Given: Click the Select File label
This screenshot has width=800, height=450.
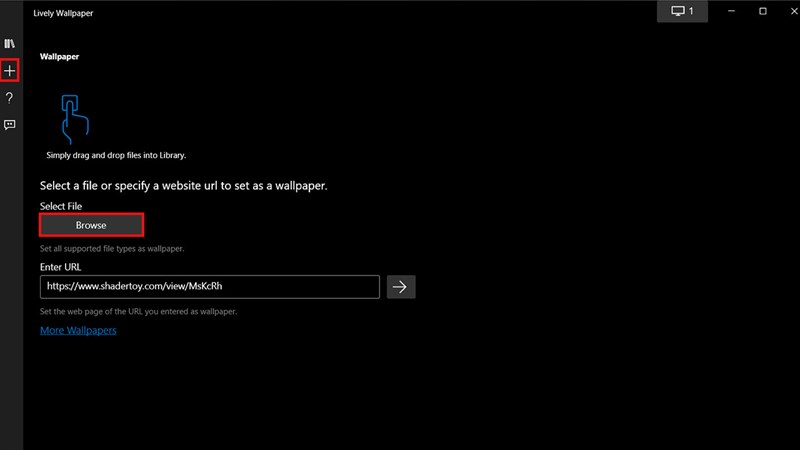Looking at the screenshot, I should pos(61,206).
